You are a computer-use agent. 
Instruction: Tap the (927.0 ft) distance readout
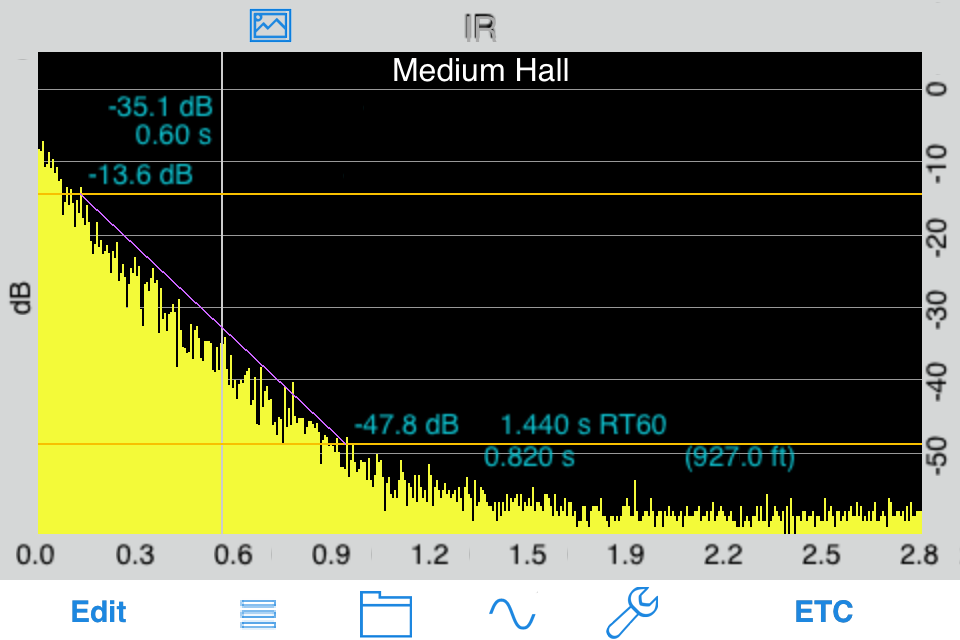740,457
